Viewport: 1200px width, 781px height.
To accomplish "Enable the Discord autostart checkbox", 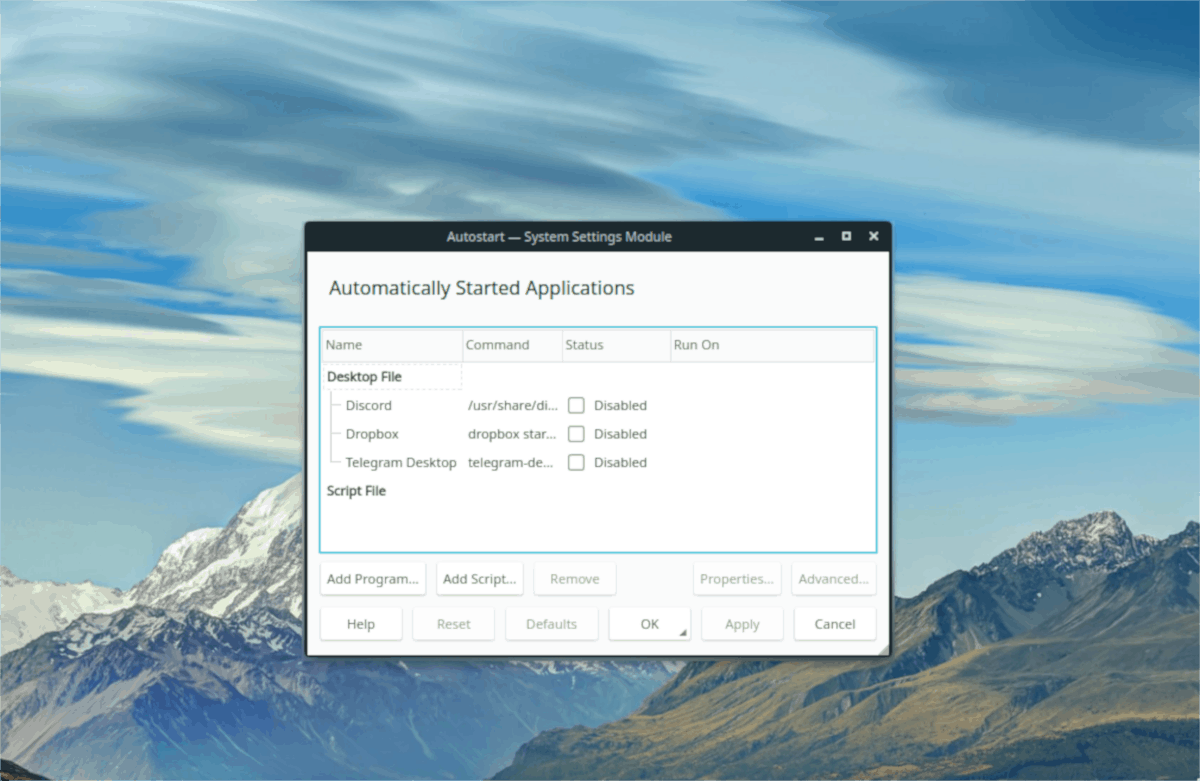I will (576, 405).
